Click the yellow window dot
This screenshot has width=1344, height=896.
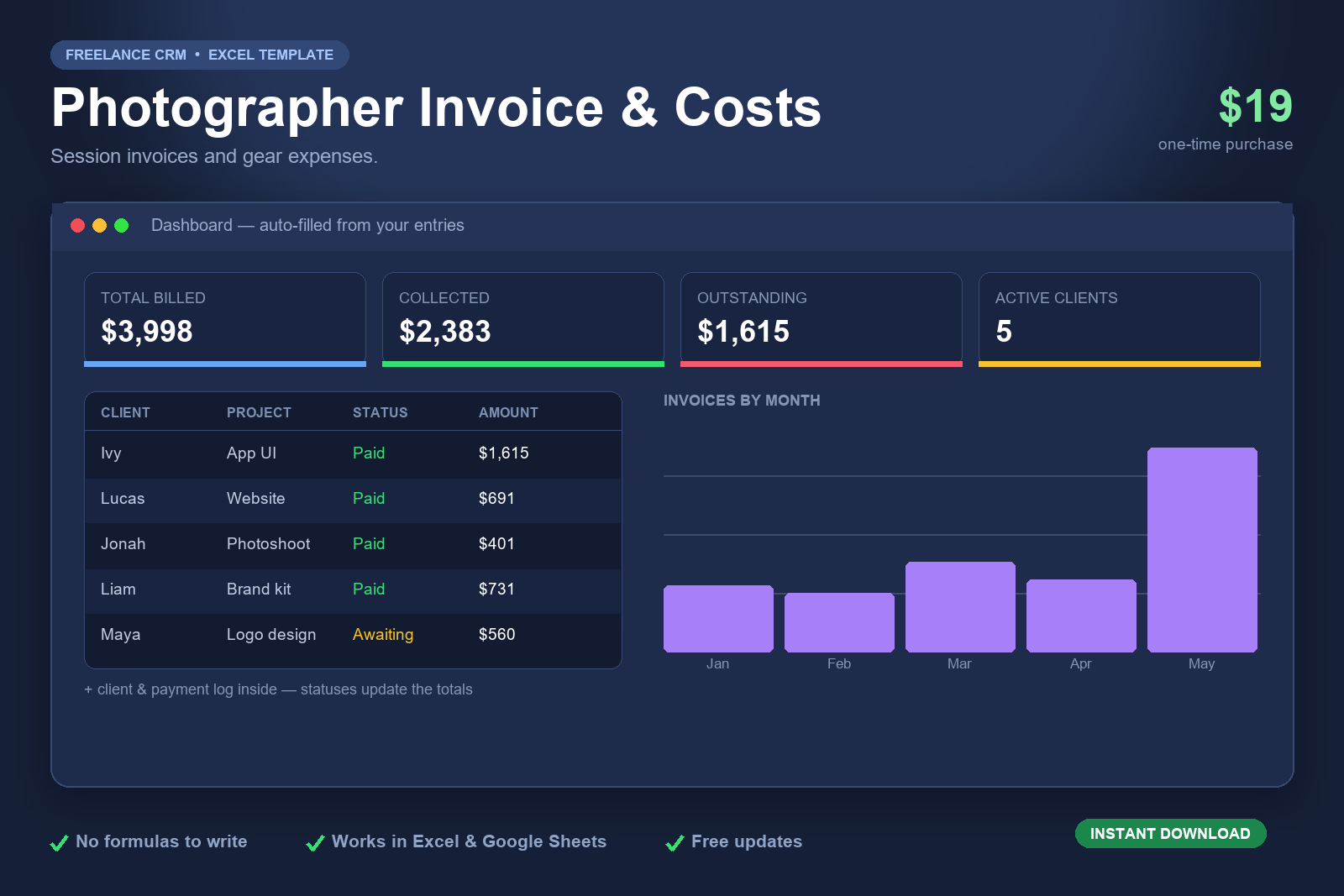tap(99, 225)
